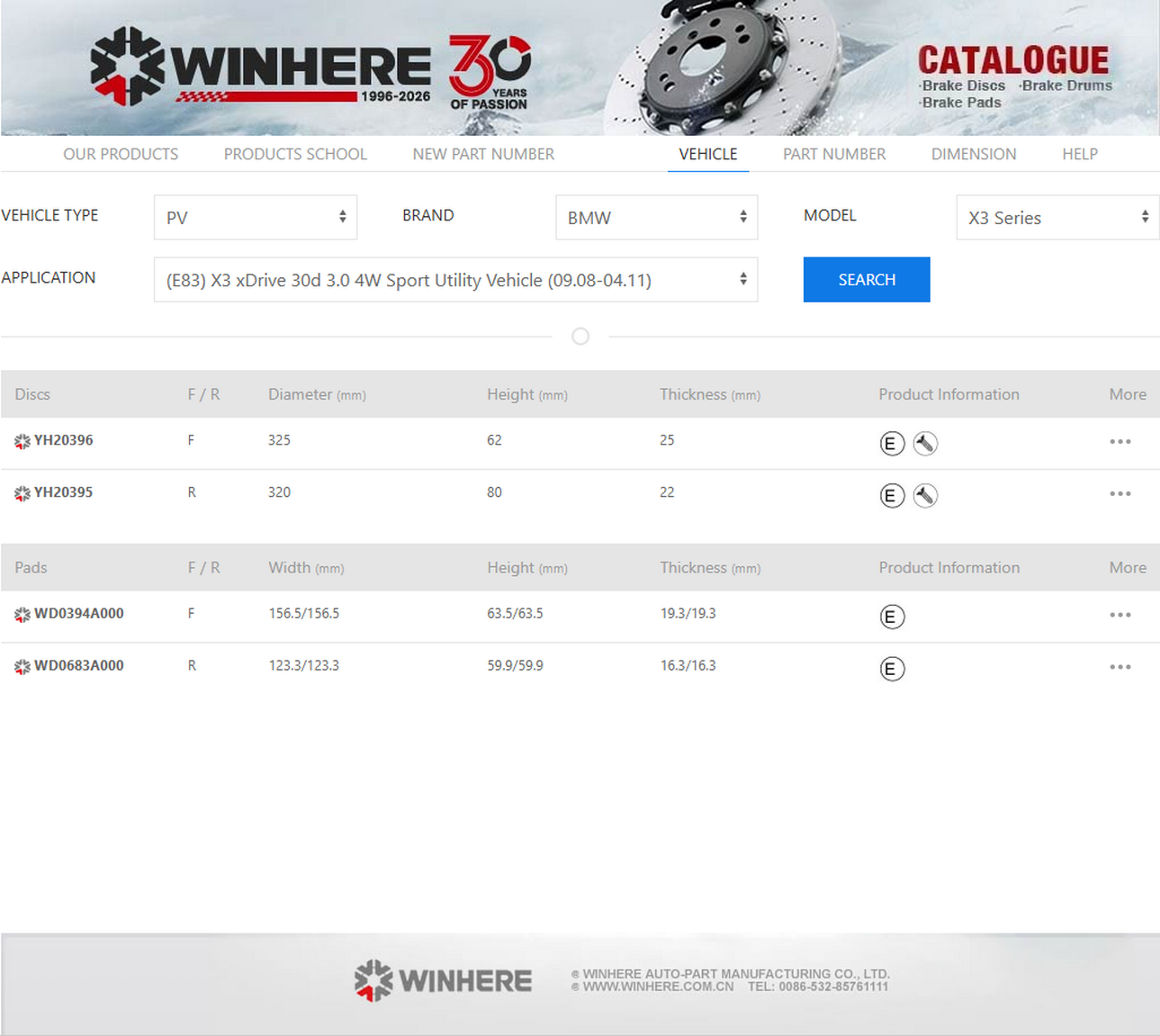Click the E certification icon for WD0683A000

(x=892, y=669)
